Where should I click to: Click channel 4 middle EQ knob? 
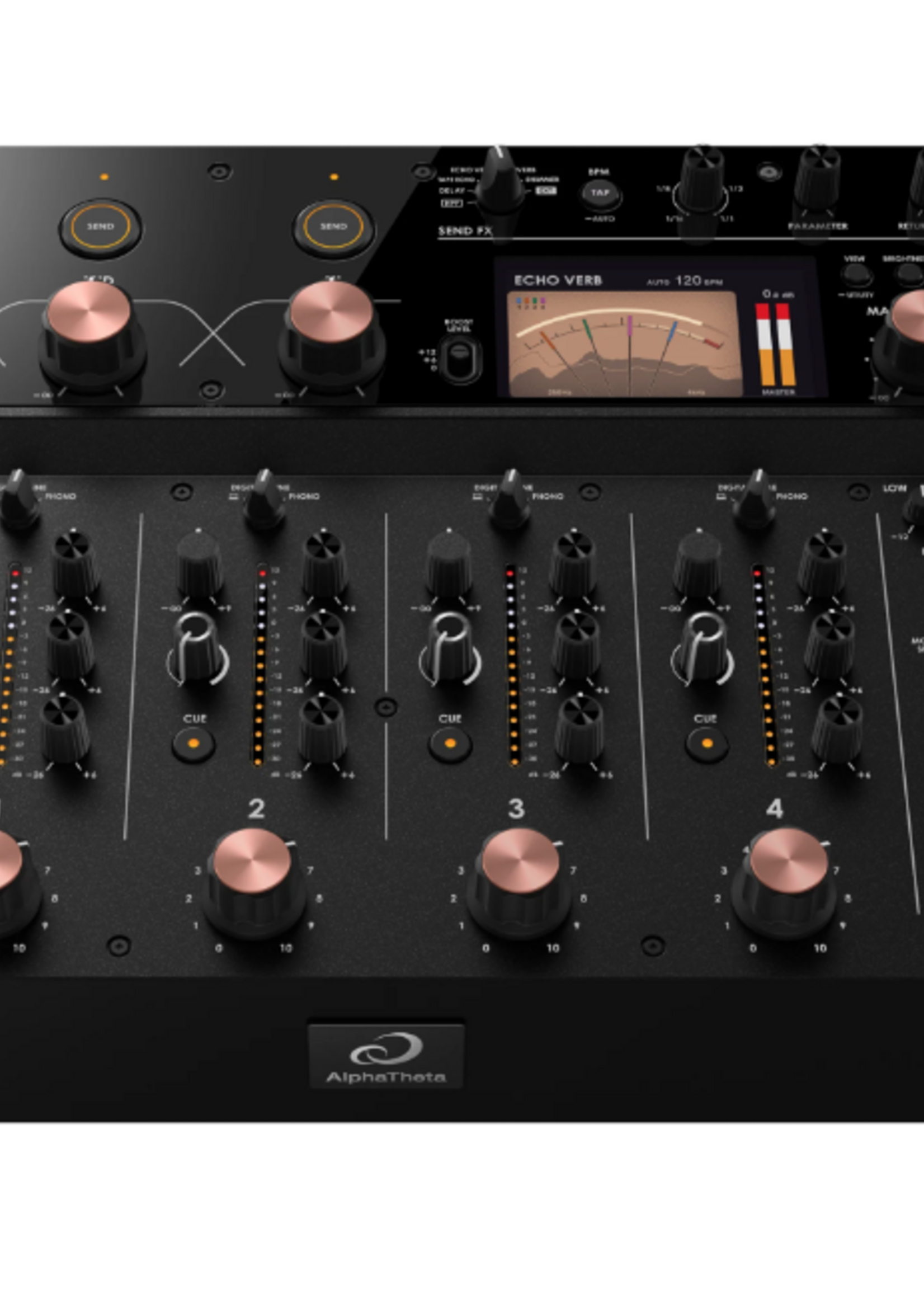pyautogui.click(x=829, y=645)
